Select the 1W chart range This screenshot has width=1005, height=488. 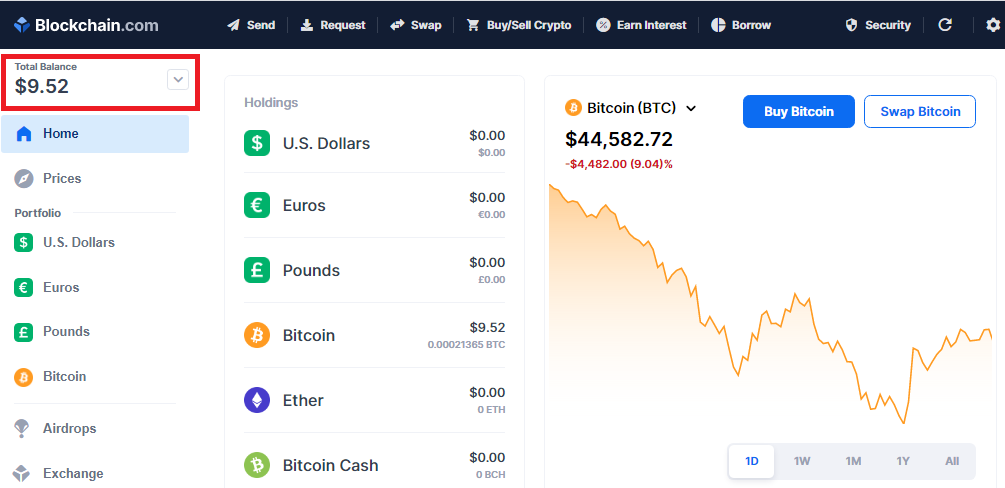pos(802,461)
